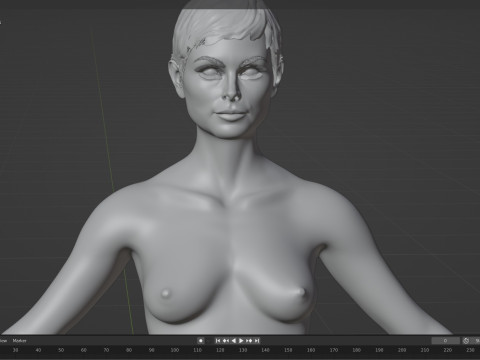
Task: Click frame 30 on timeline ruler
Action: (x=15, y=350)
